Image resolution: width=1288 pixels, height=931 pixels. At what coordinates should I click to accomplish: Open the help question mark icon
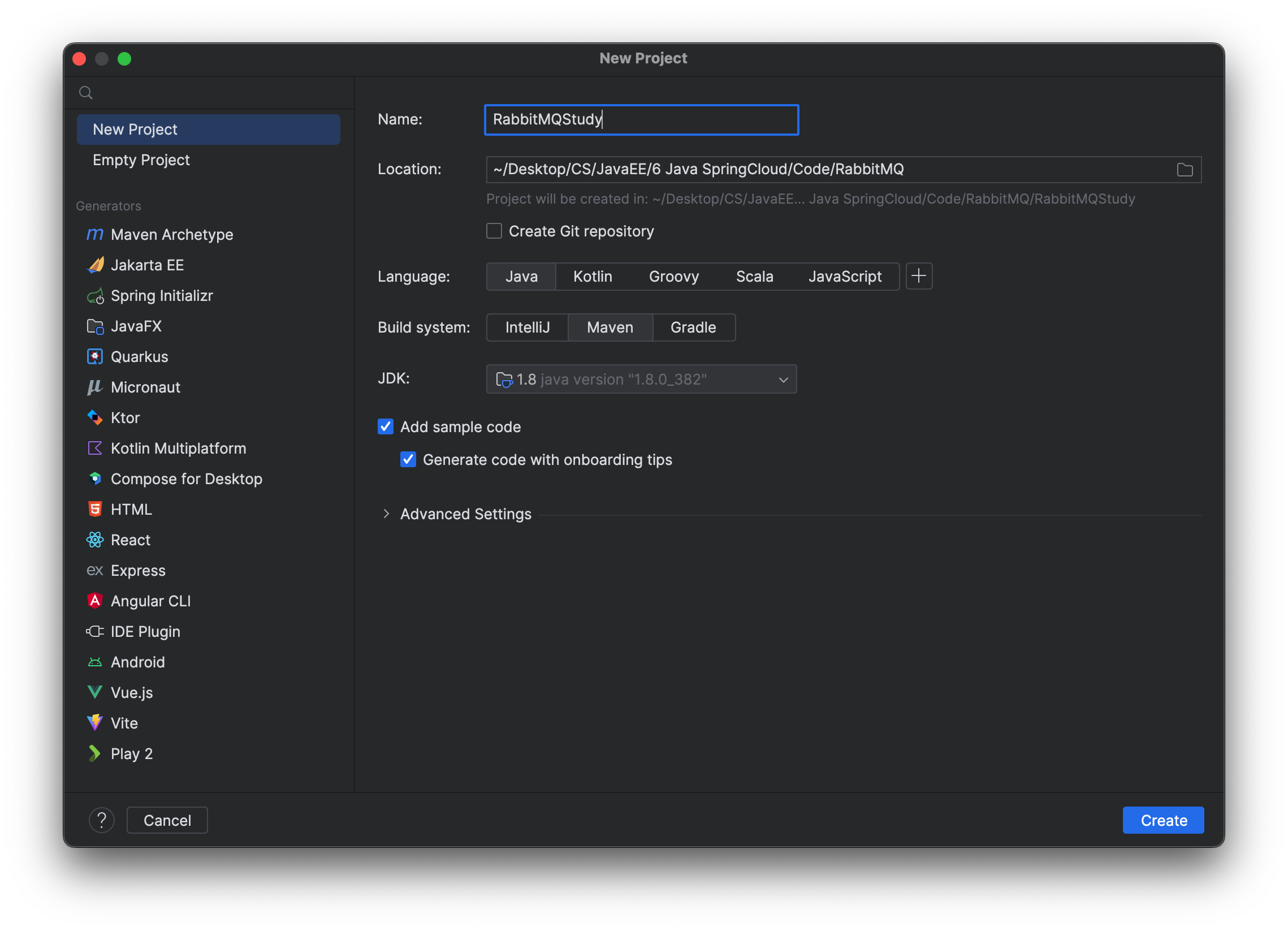click(x=101, y=820)
